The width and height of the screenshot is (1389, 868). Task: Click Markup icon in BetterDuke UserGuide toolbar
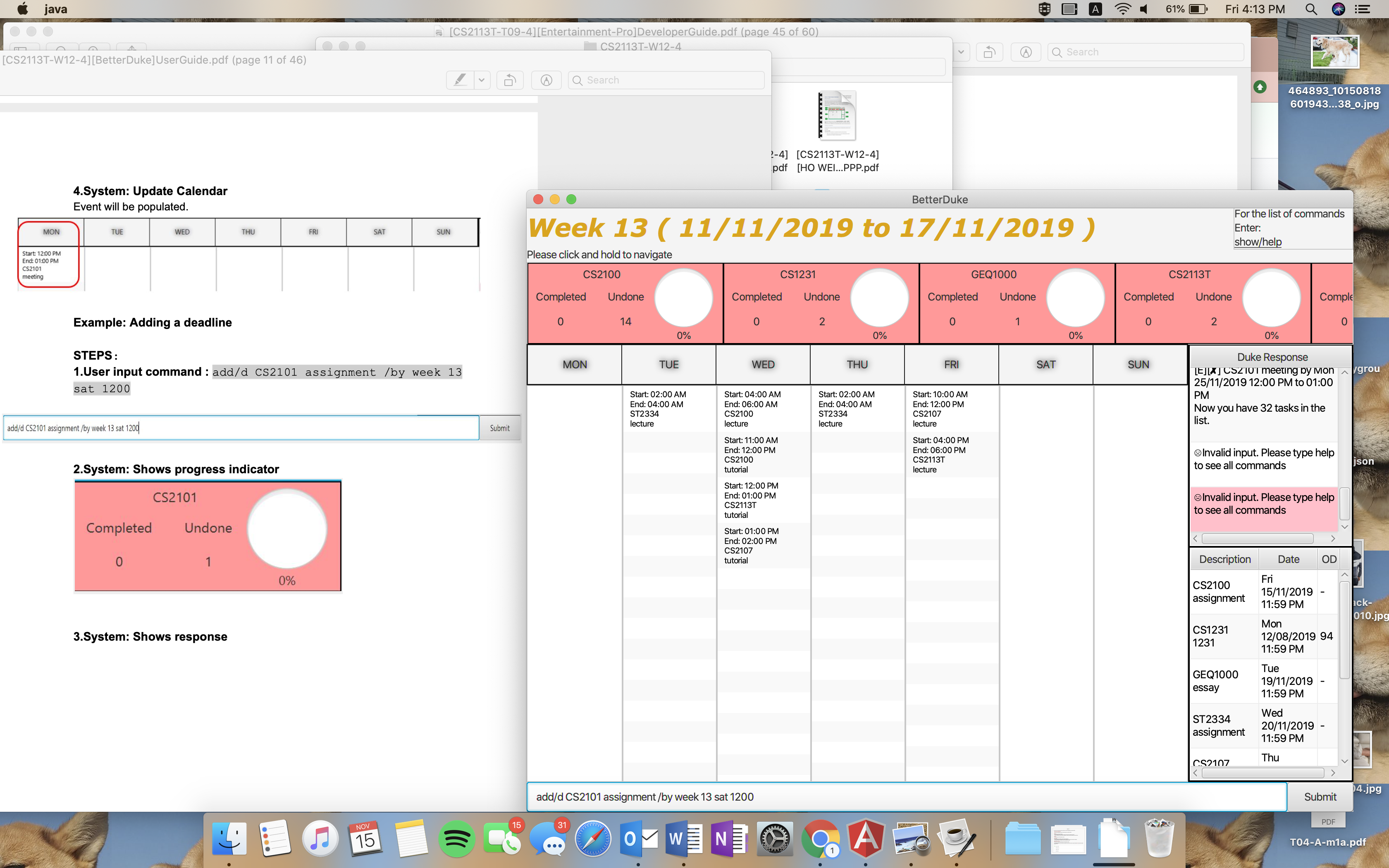pyautogui.click(x=546, y=80)
